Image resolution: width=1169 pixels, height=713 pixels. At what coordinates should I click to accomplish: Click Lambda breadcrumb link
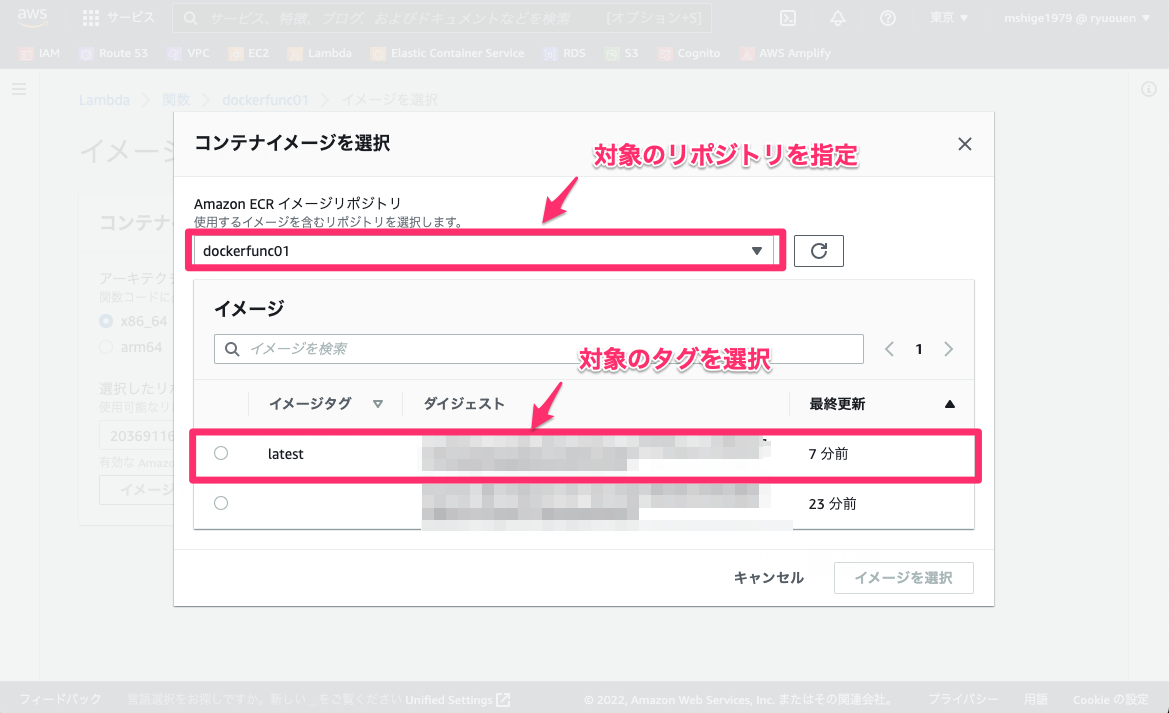[x=104, y=100]
